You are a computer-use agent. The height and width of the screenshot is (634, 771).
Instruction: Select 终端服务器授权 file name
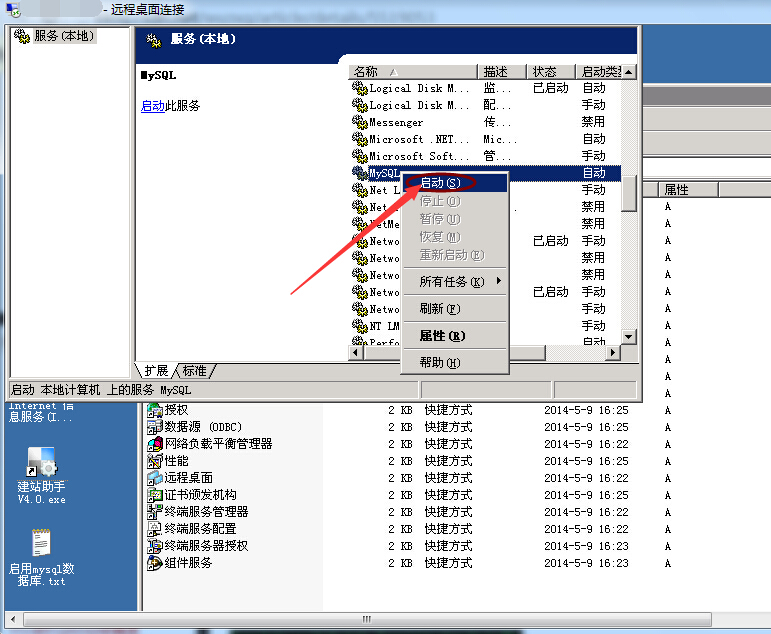(x=206, y=546)
